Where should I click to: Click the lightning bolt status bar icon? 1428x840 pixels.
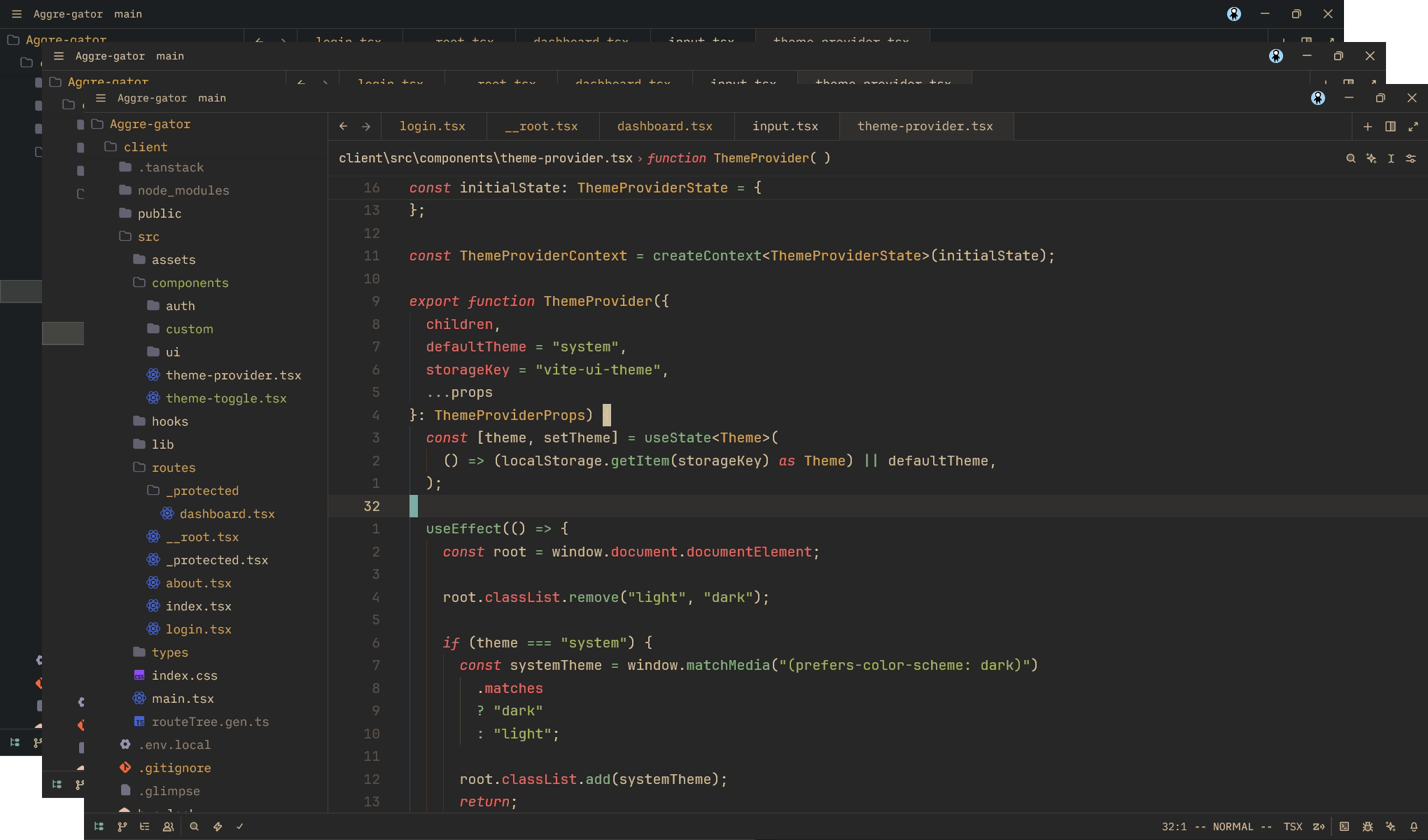coord(218,827)
